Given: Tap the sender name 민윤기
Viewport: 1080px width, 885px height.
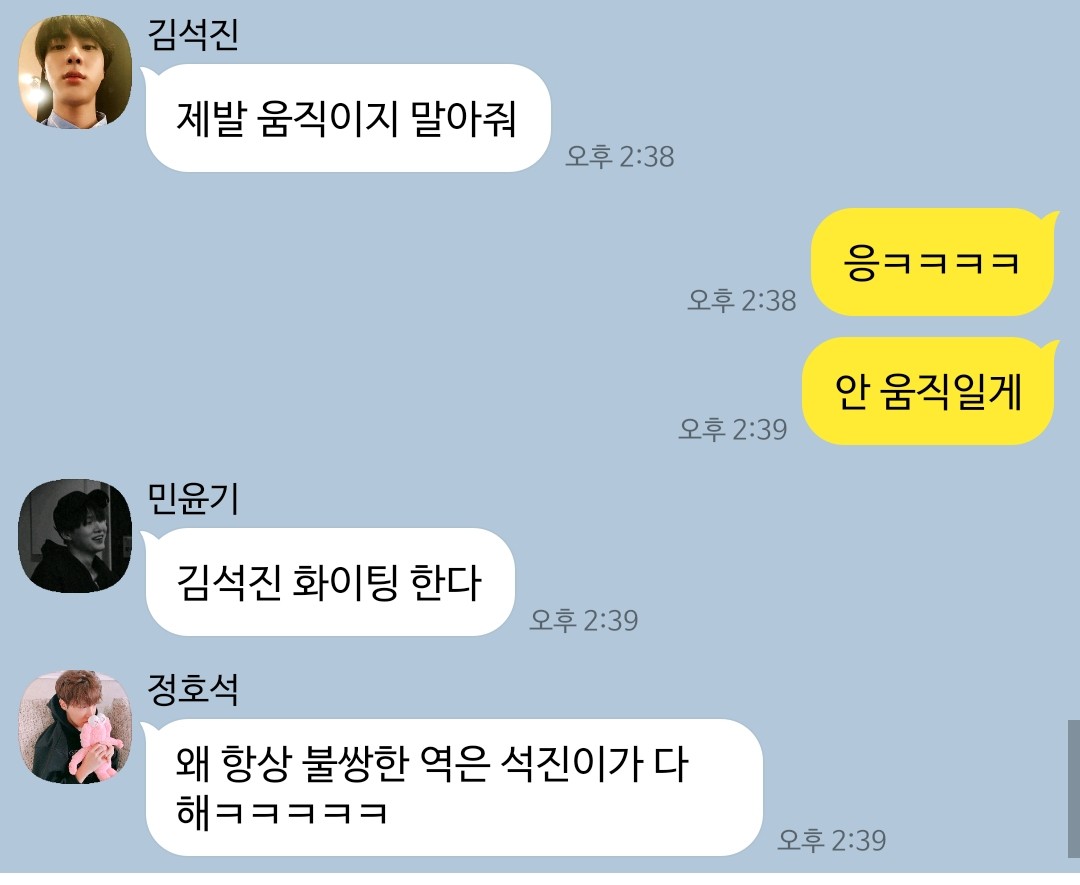Looking at the screenshot, I should [x=193, y=499].
